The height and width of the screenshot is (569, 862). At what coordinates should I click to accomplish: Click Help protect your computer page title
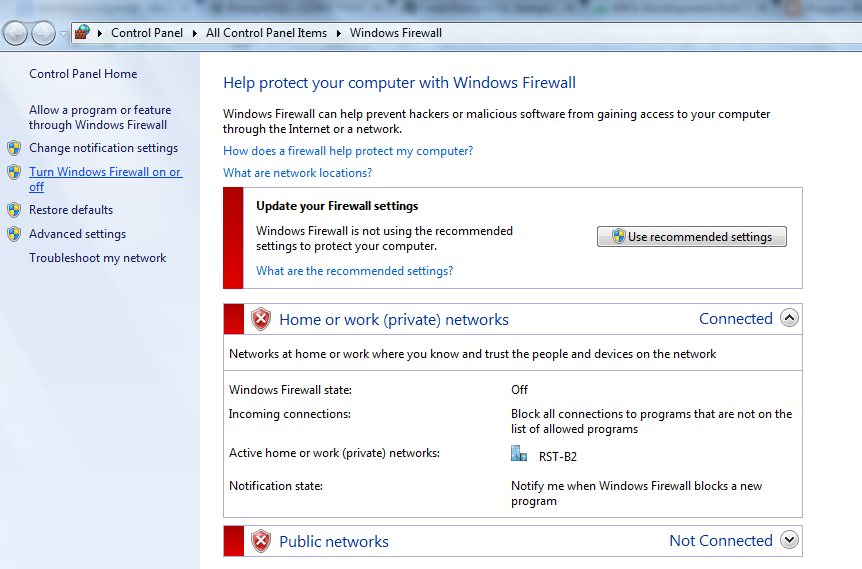399,82
